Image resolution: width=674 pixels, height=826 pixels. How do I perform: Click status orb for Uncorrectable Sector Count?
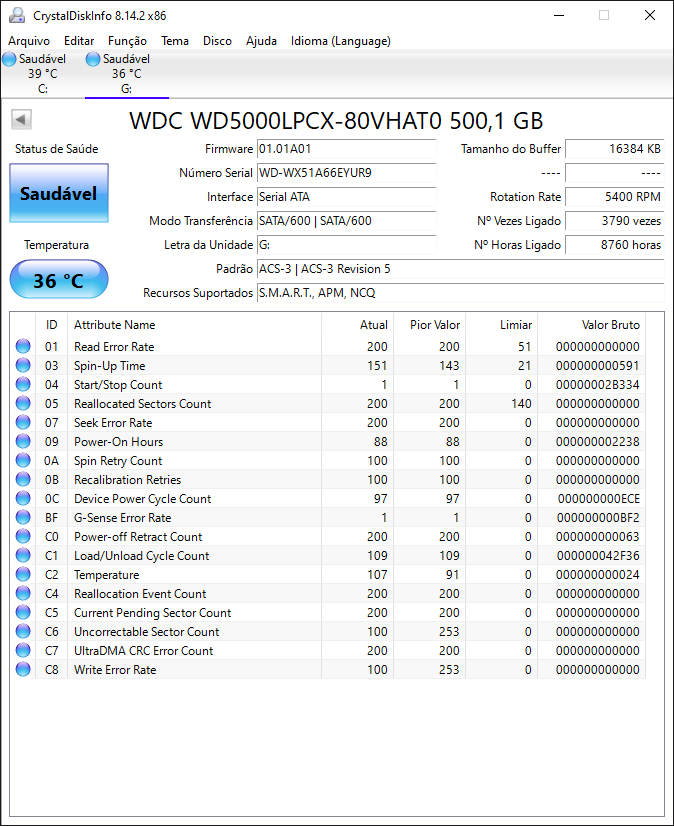click(23, 631)
